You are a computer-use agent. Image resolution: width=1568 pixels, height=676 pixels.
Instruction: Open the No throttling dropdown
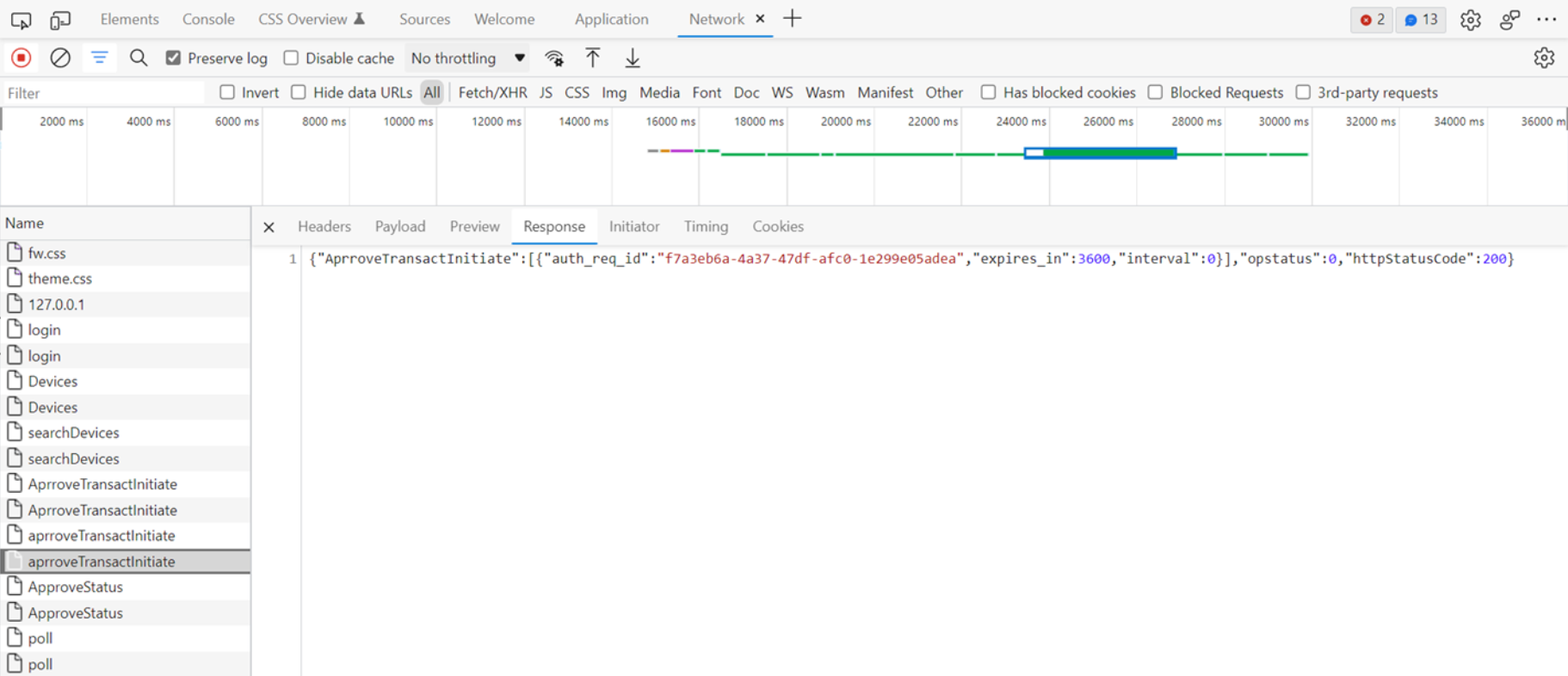(467, 58)
